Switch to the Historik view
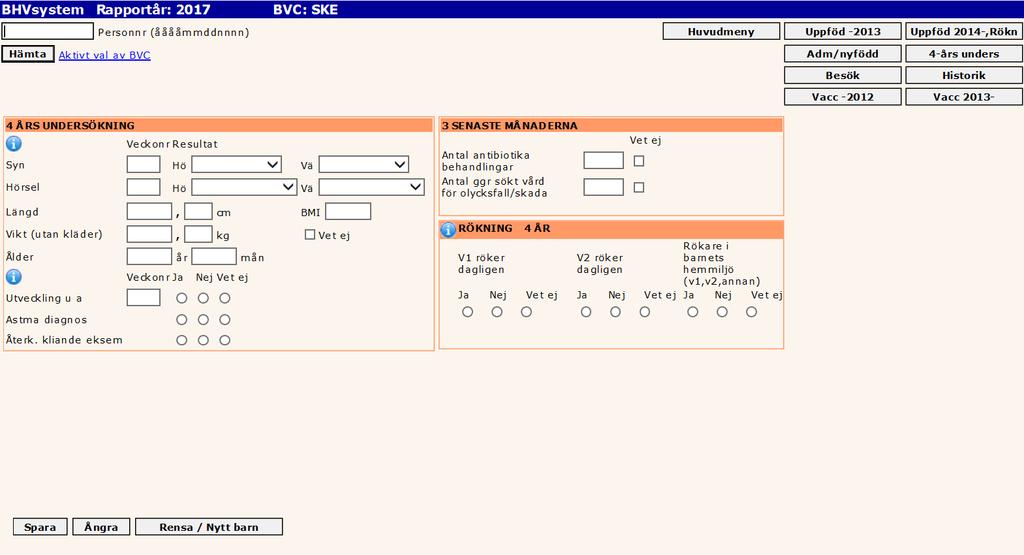The height and width of the screenshot is (555, 1024). point(964,75)
